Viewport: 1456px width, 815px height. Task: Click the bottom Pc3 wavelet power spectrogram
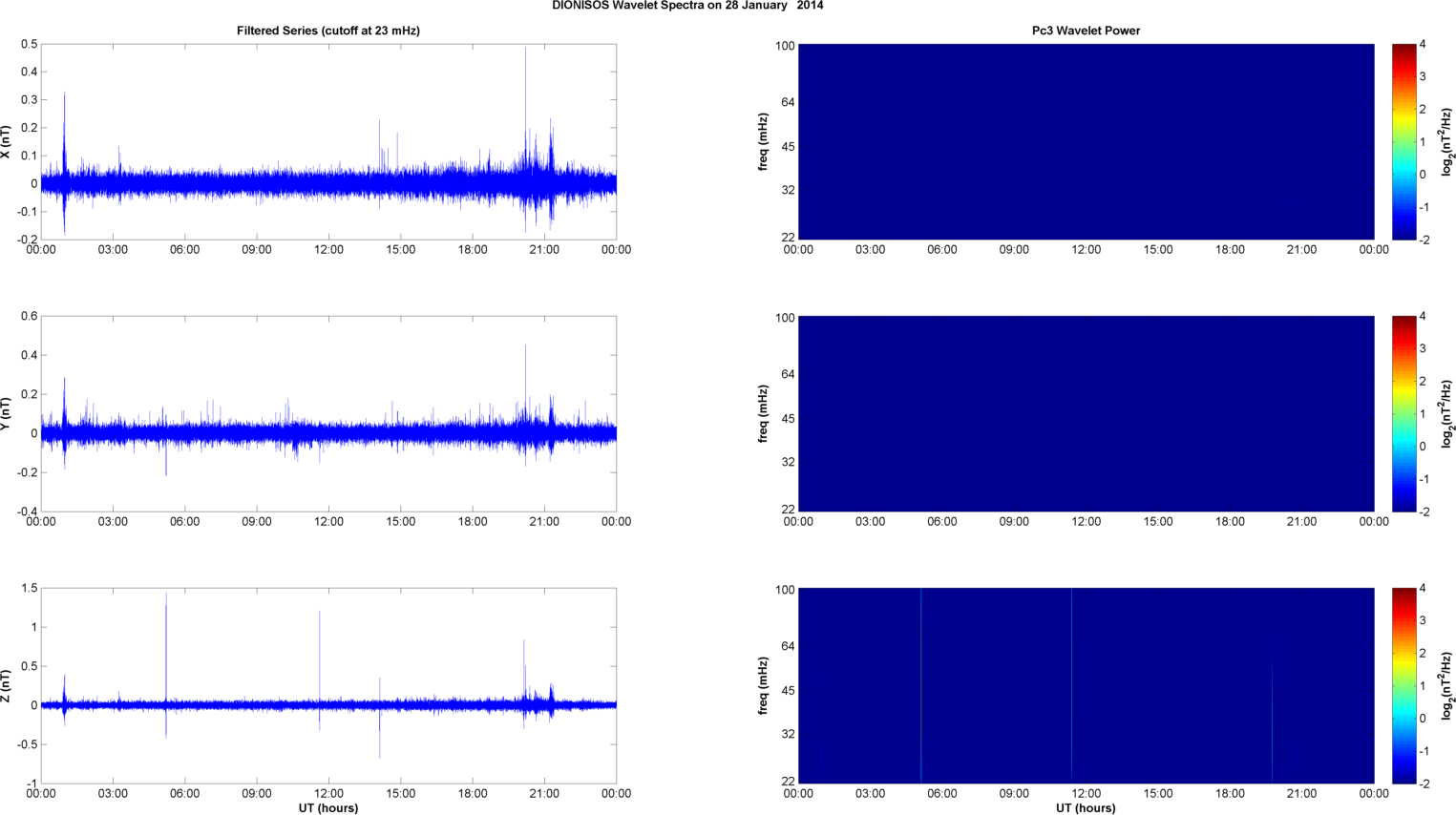tap(1086, 686)
